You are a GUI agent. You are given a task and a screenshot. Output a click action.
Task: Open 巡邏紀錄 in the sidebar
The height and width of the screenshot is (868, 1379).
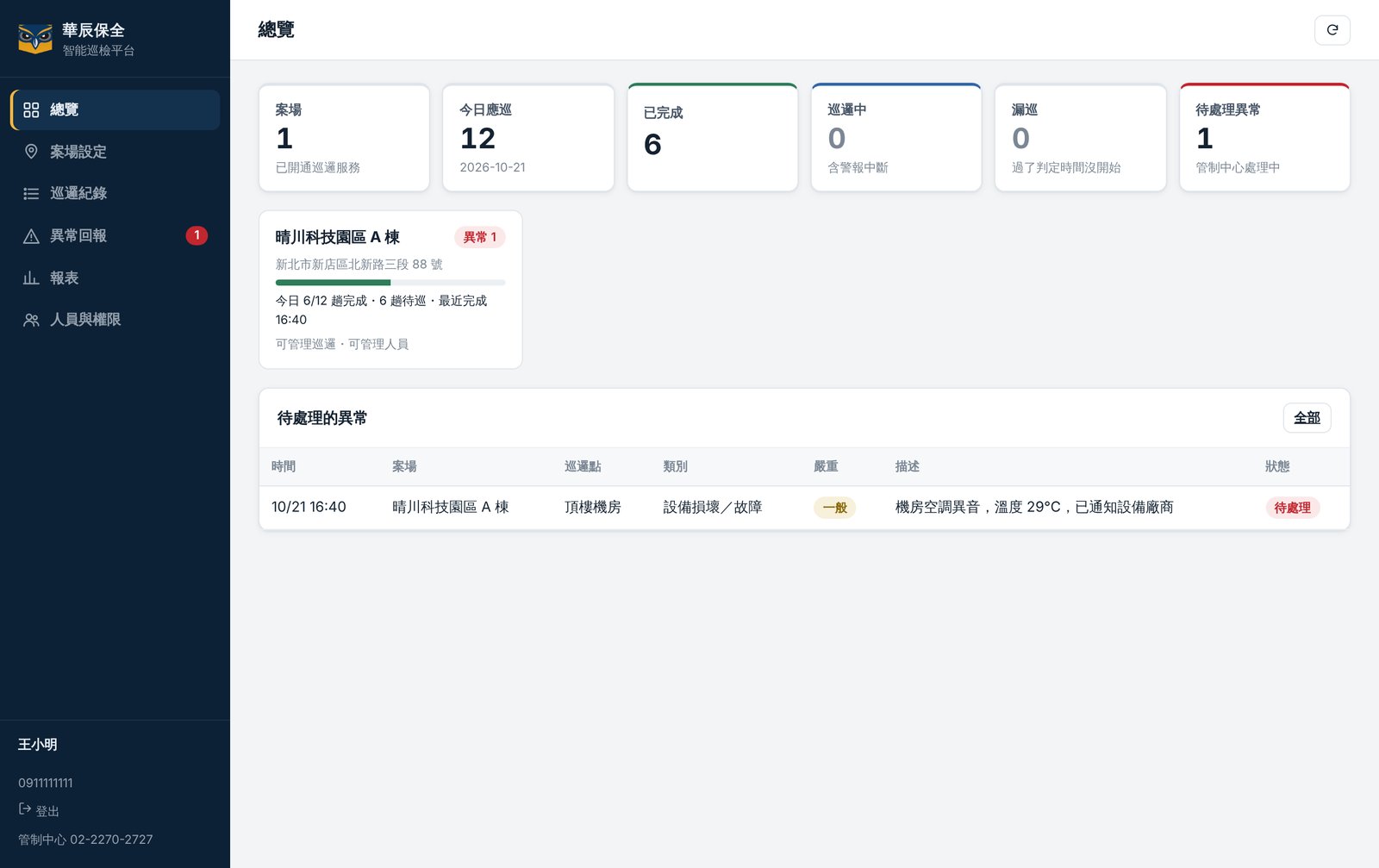pyautogui.click(x=115, y=193)
